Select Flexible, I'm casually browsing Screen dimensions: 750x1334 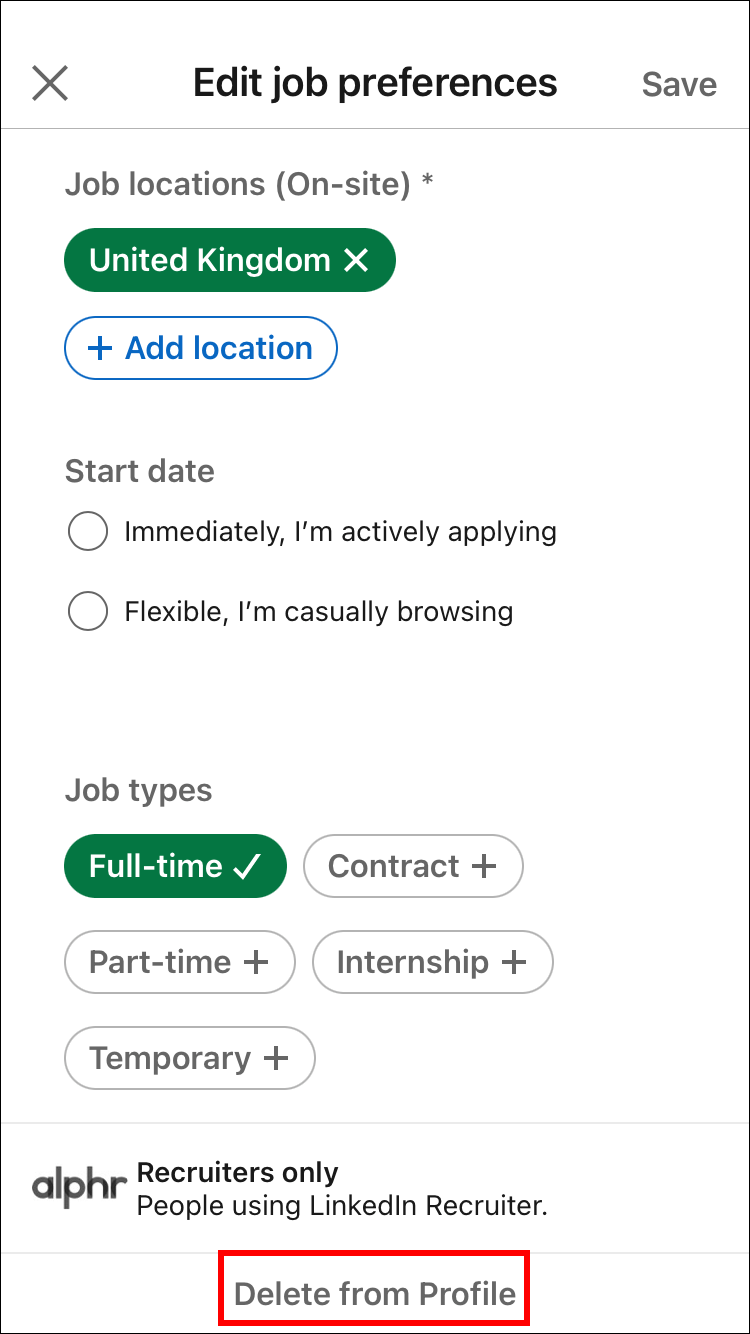pyautogui.click(x=88, y=611)
